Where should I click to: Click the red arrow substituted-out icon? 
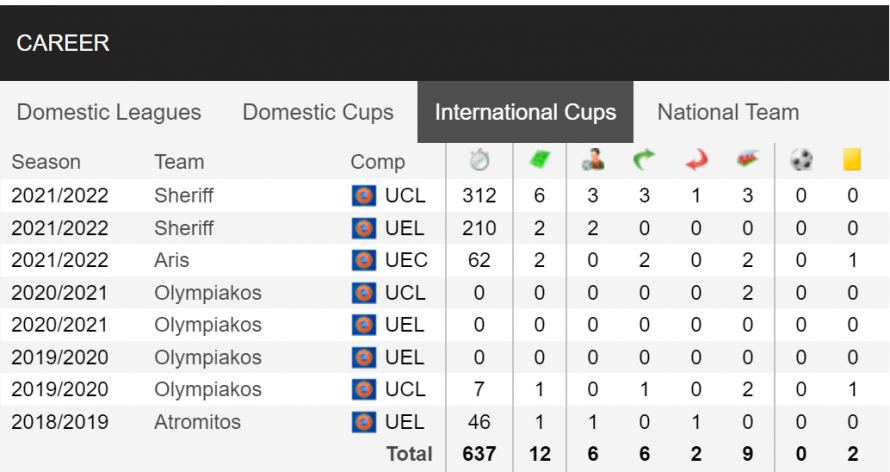coord(696,160)
